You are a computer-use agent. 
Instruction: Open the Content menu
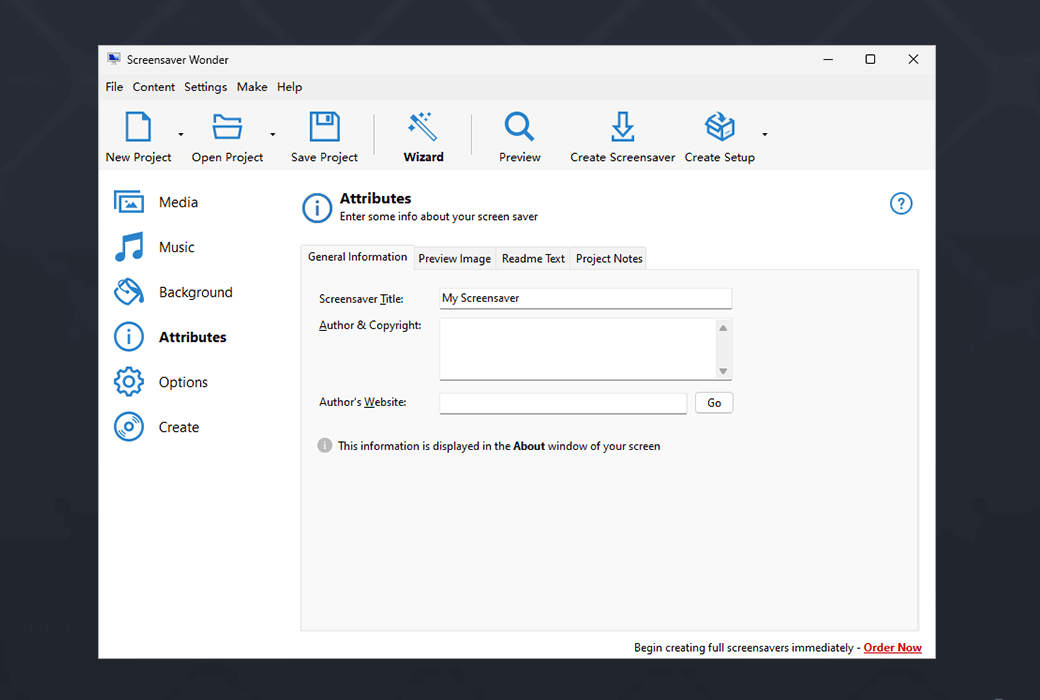click(154, 87)
